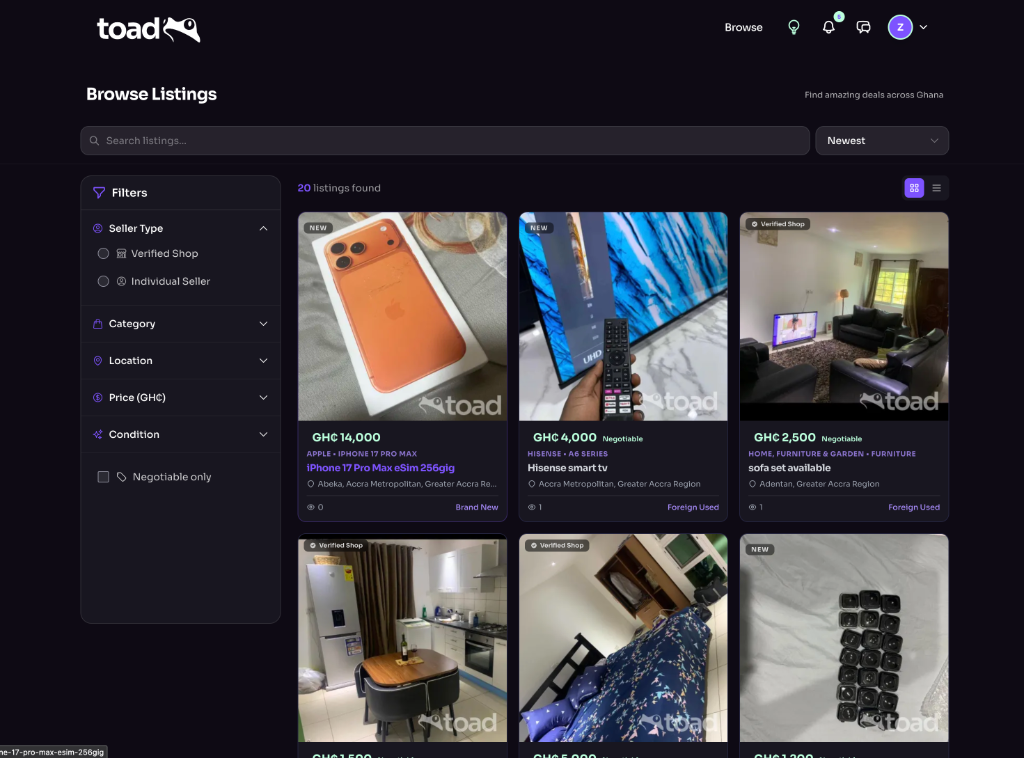Image resolution: width=1024 pixels, height=758 pixels.
Task: Open the lightbulb tips icon
Action: (793, 27)
